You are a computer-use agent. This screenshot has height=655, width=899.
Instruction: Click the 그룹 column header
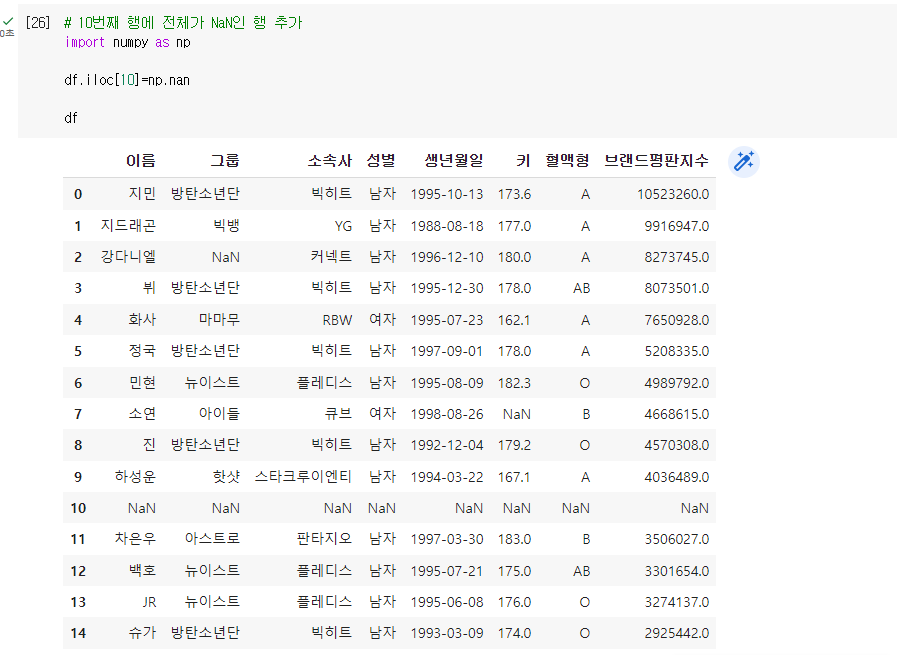tap(225, 161)
